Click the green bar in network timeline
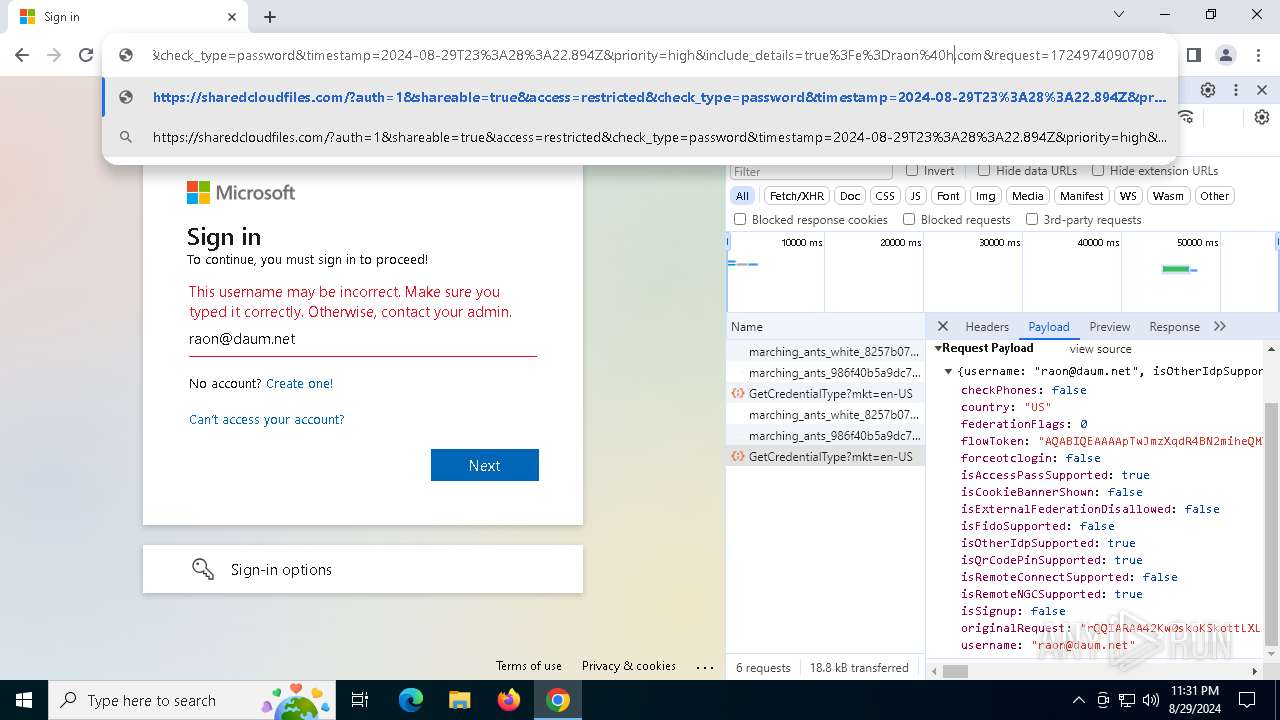Image resolution: width=1280 pixels, height=720 pixels. [1176, 268]
